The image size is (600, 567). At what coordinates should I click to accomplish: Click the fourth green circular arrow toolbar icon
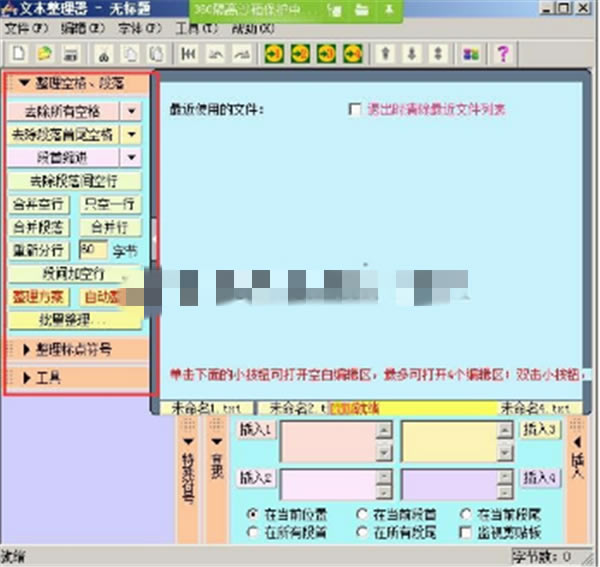tap(353, 54)
